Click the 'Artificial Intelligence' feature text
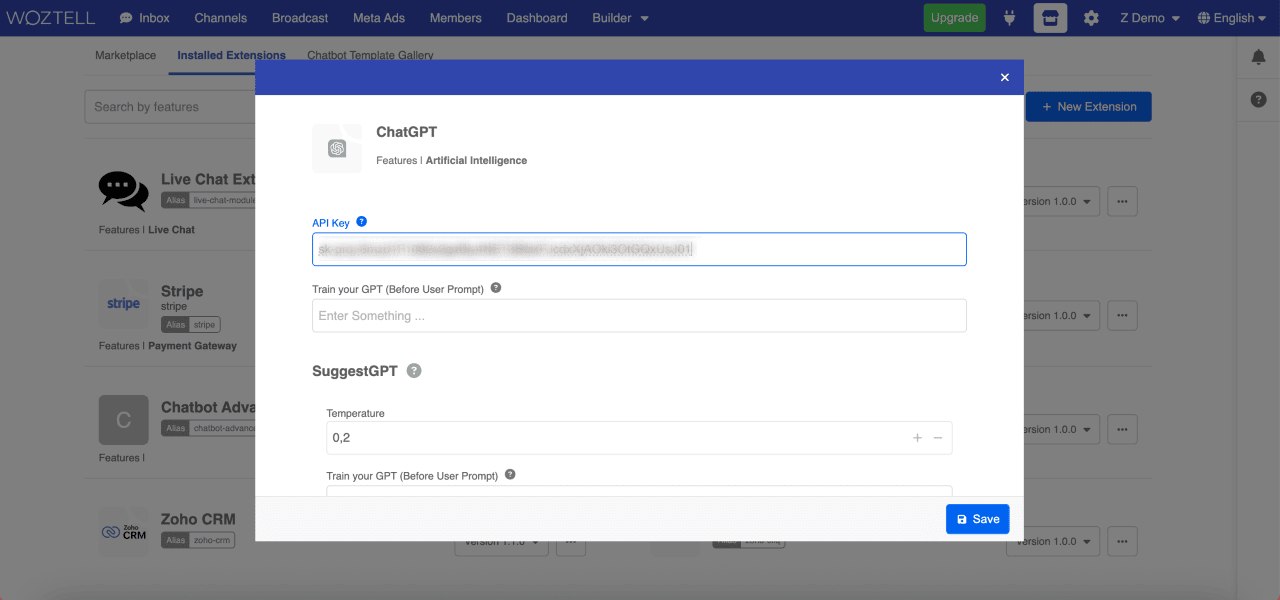Viewport: 1280px width, 600px height. tap(476, 160)
